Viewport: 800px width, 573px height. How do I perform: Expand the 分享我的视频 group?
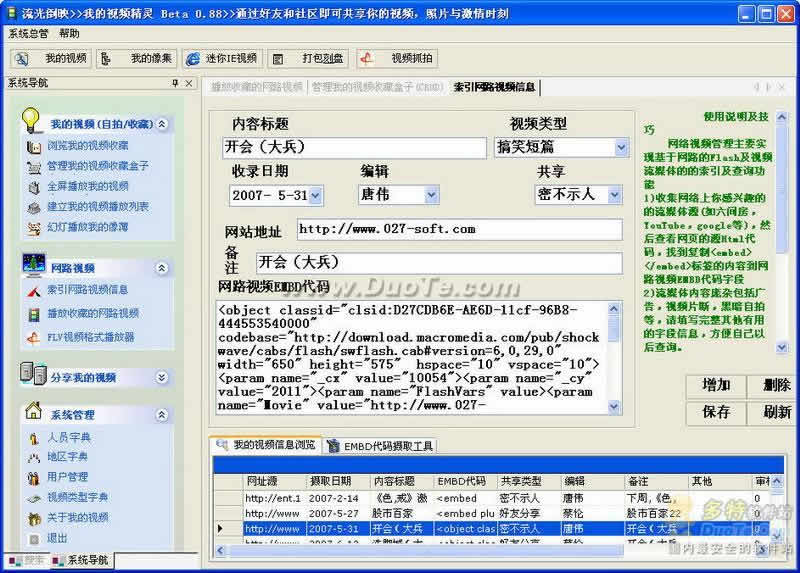pos(162,377)
